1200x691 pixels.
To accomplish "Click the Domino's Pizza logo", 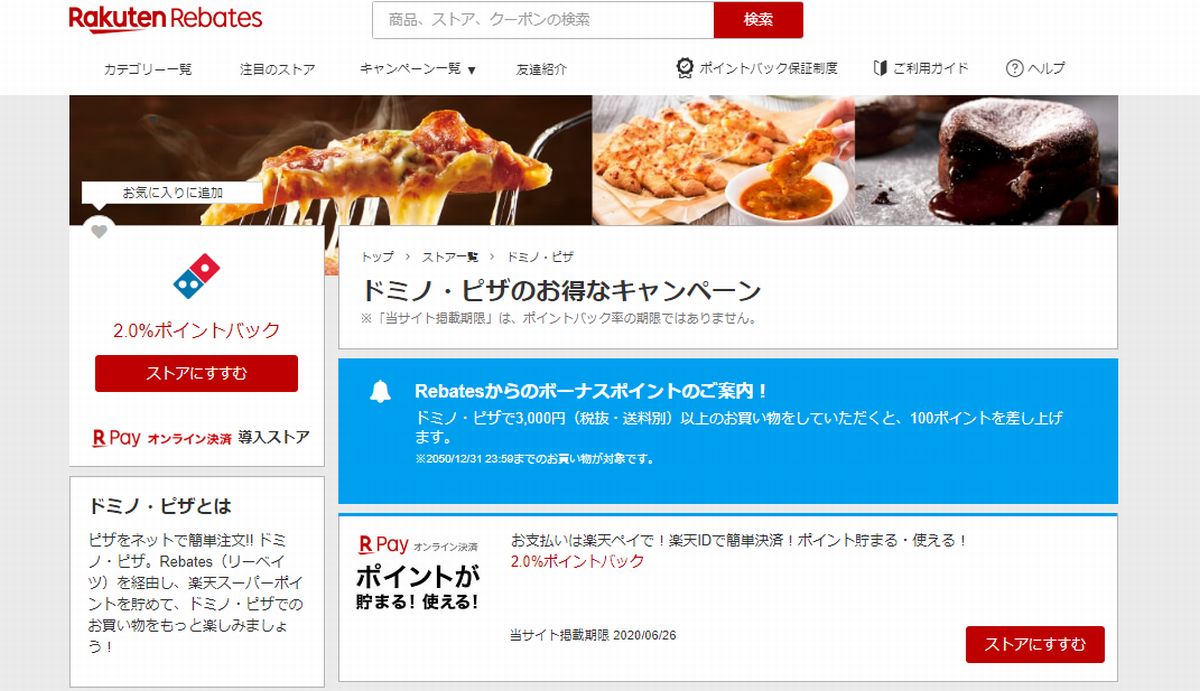I will [197, 276].
